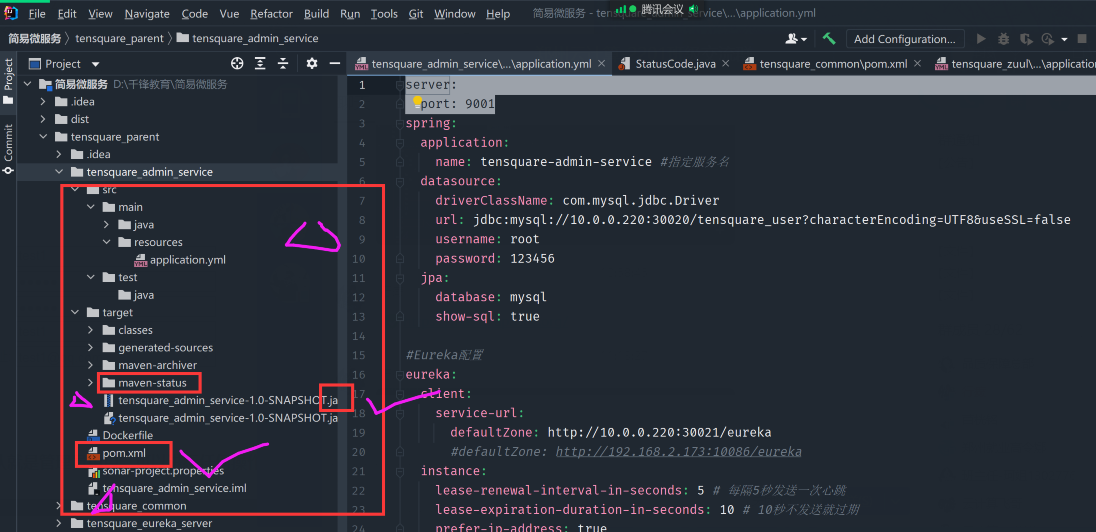Click line number 12 in the gutter
Screen dimensions: 1096x532
(359, 297)
